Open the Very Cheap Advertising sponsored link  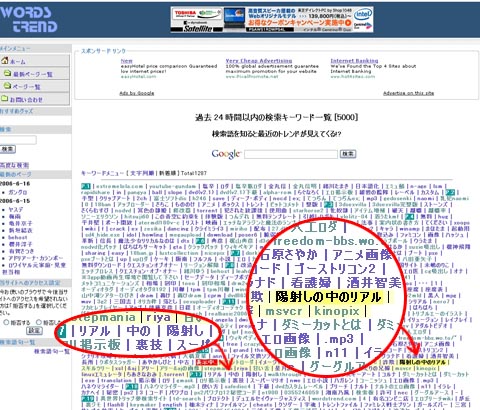pyautogui.click(x=259, y=61)
